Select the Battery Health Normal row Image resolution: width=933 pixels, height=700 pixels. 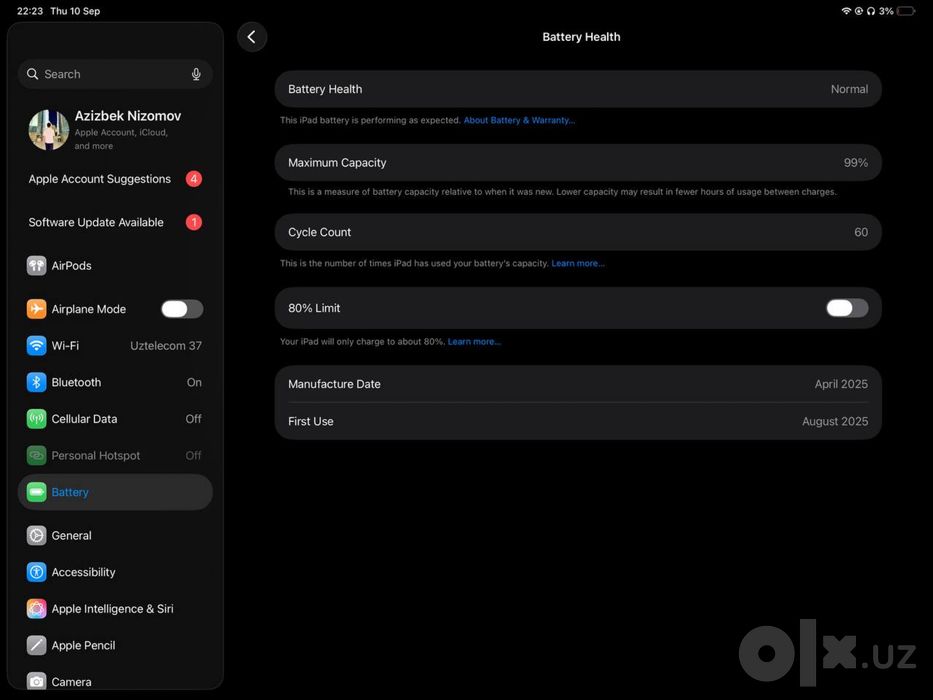click(578, 89)
